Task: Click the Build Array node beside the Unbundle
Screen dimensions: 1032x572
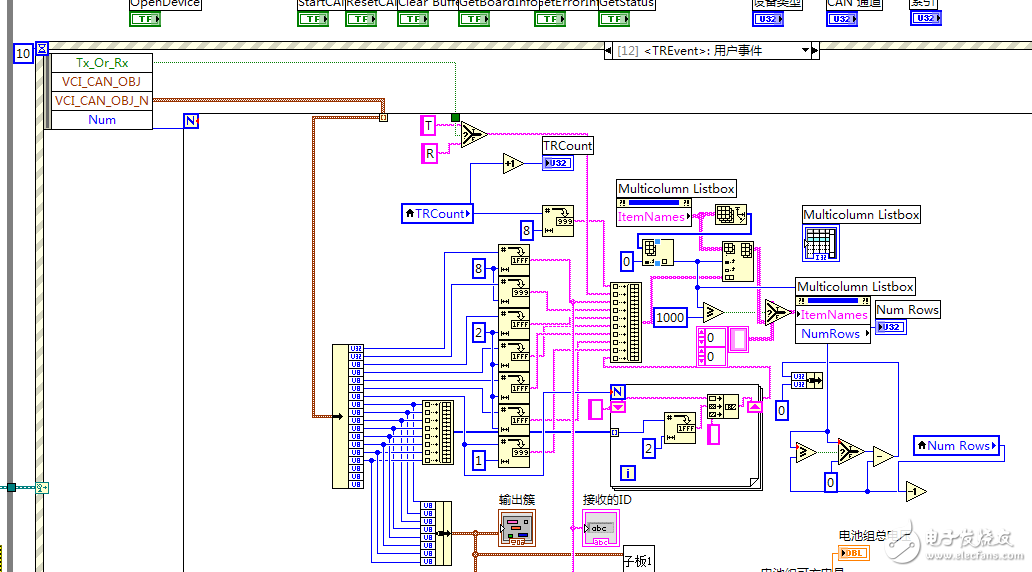Action: tap(438, 432)
